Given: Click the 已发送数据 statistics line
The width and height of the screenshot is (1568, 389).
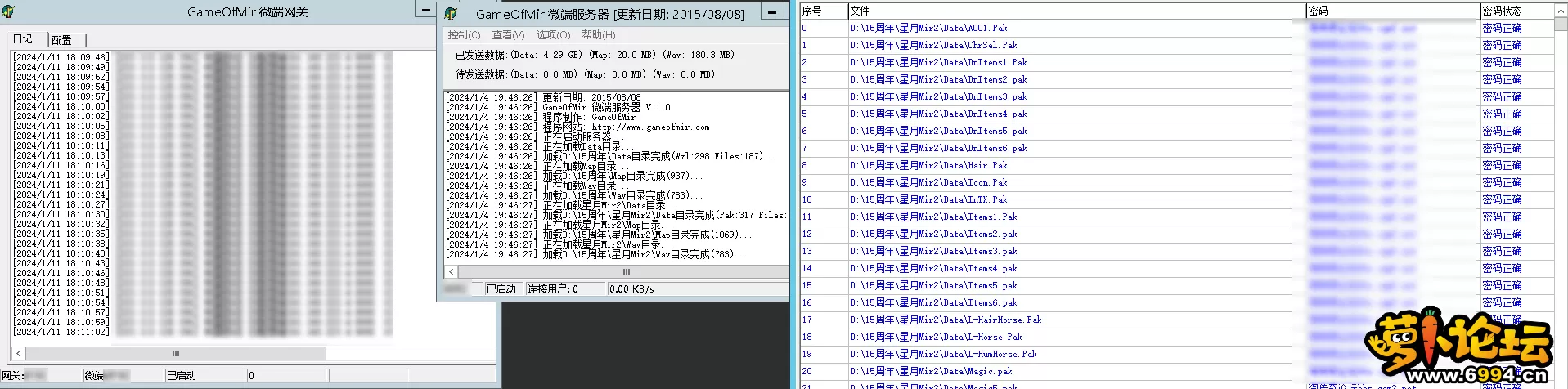Looking at the screenshot, I should point(595,55).
